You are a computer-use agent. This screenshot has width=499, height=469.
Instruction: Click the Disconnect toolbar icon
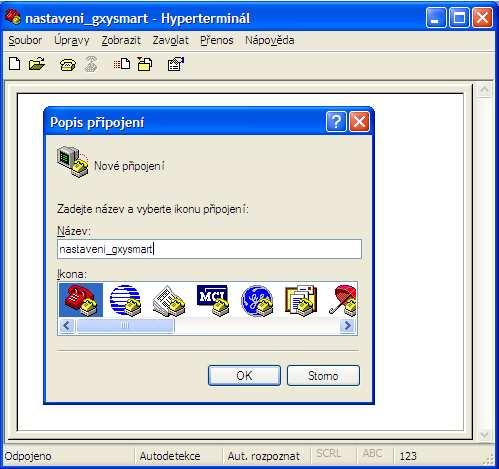tap(91, 64)
